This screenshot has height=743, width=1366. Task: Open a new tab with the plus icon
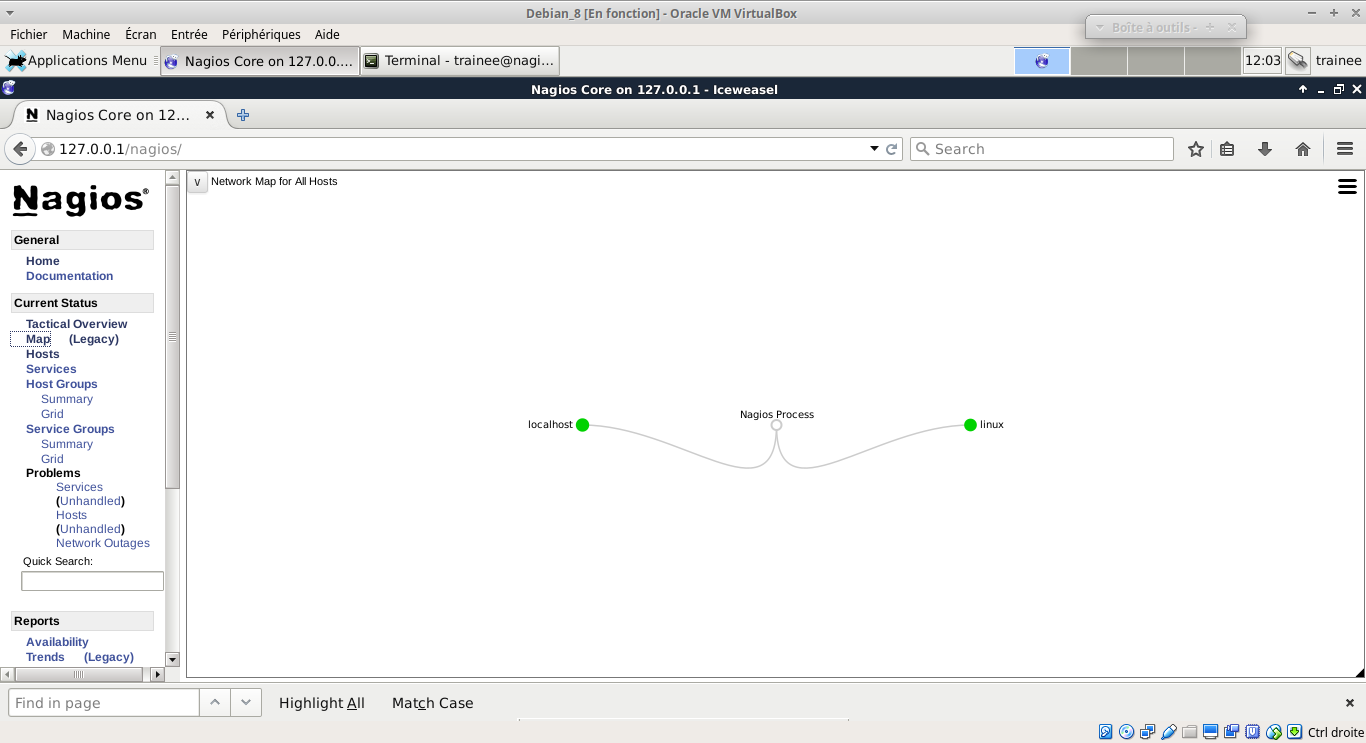pyautogui.click(x=243, y=115)
